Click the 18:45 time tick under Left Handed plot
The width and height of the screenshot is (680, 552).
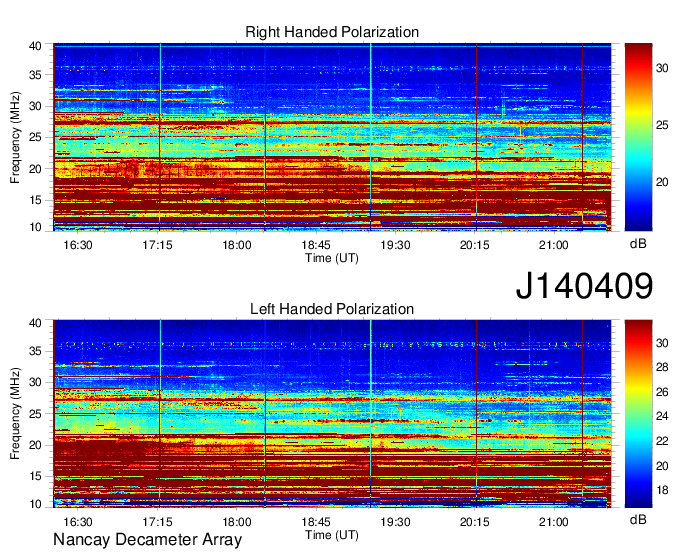(316, 522)
